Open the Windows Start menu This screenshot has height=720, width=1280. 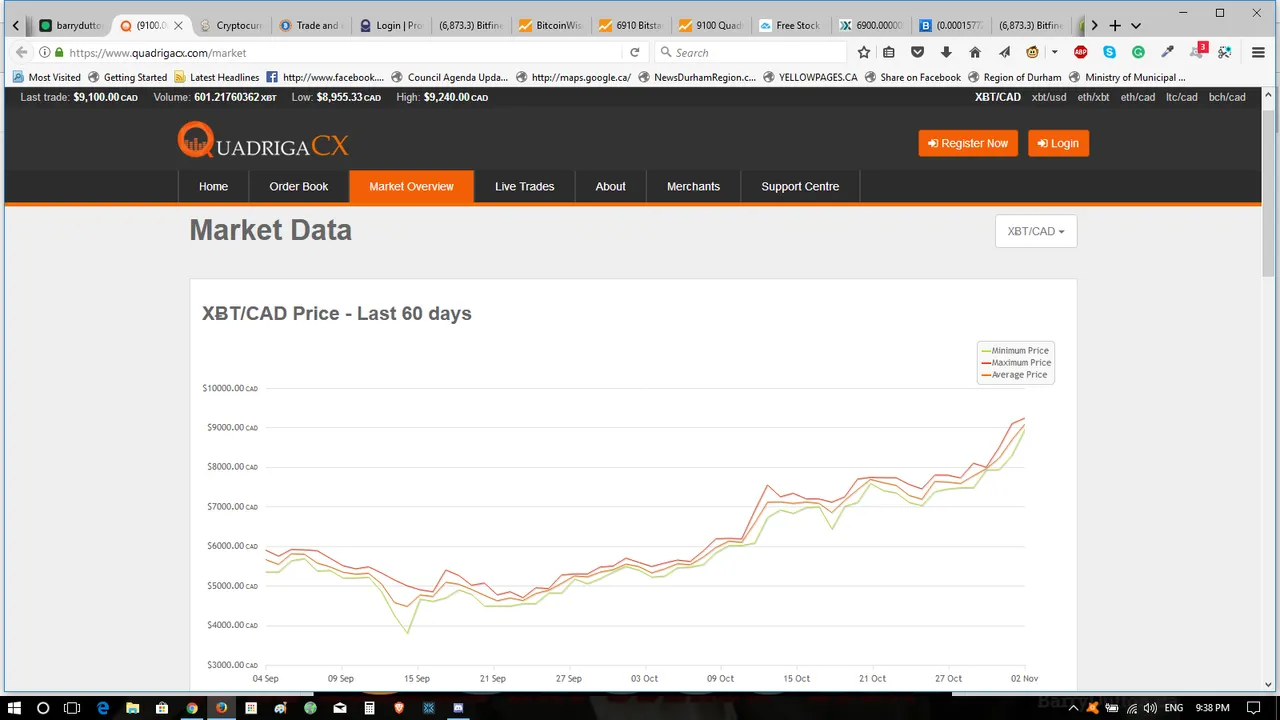coord(14,708)
